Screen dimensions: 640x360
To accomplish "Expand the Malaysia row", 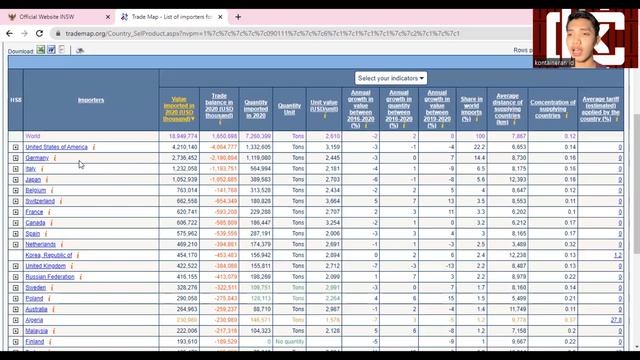I will 16,331.
